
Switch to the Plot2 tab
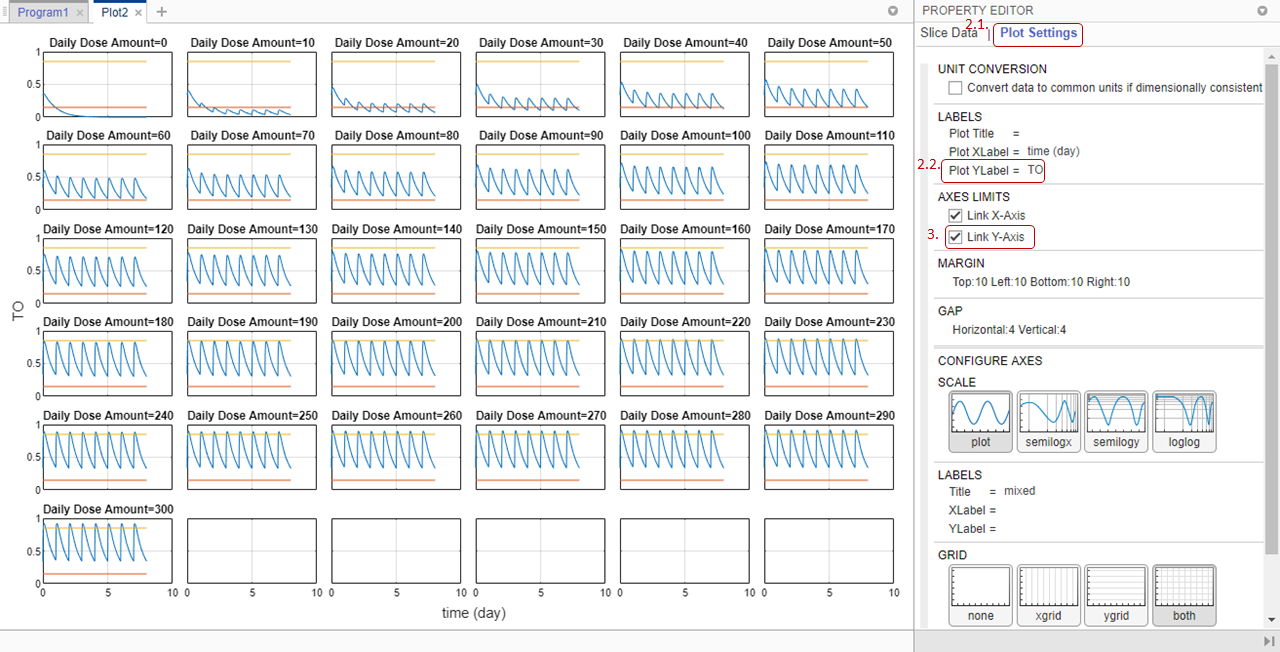click(x=119, y=13)
